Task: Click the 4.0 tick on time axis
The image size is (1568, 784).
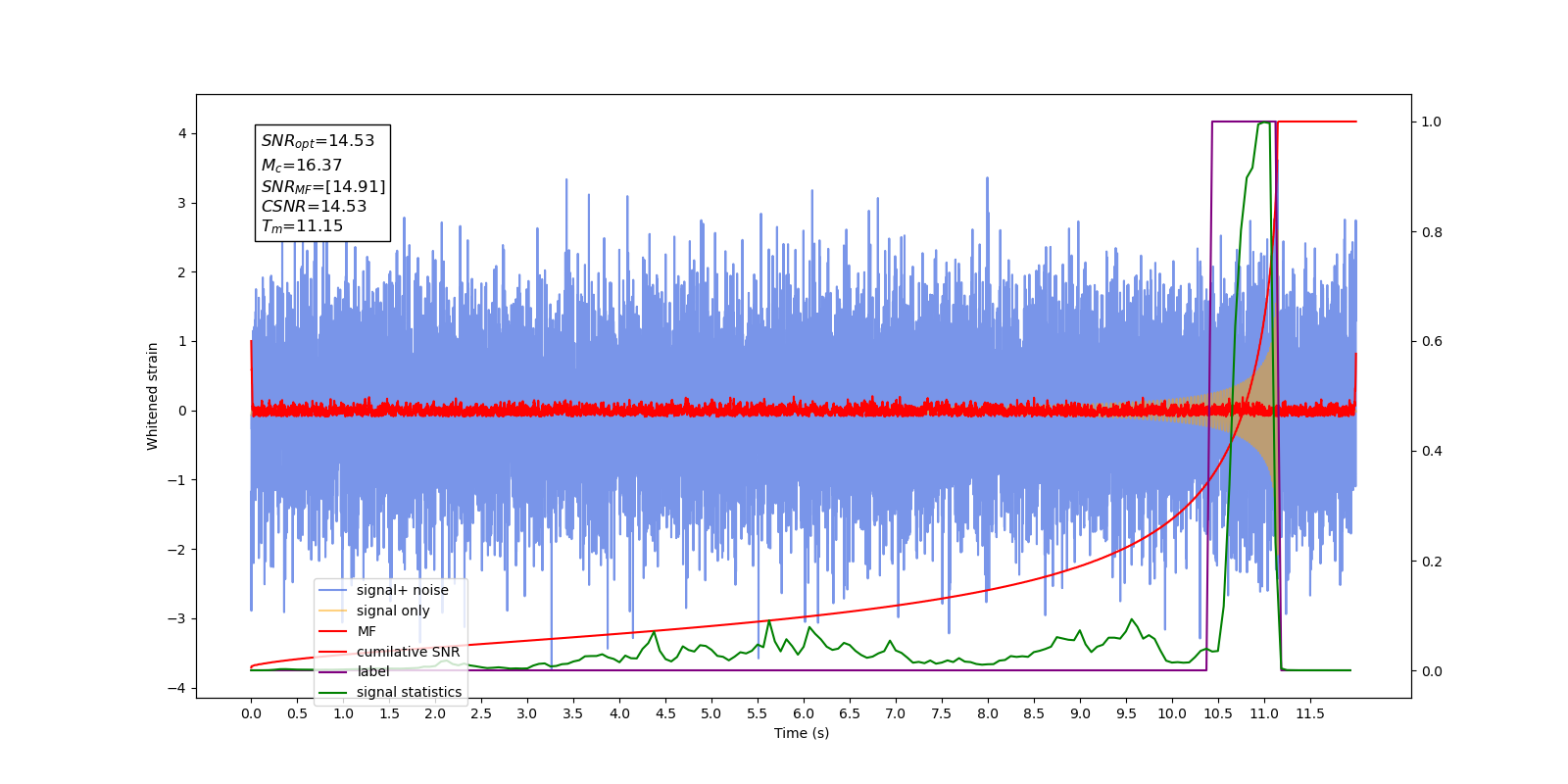Action: point(619,713)
